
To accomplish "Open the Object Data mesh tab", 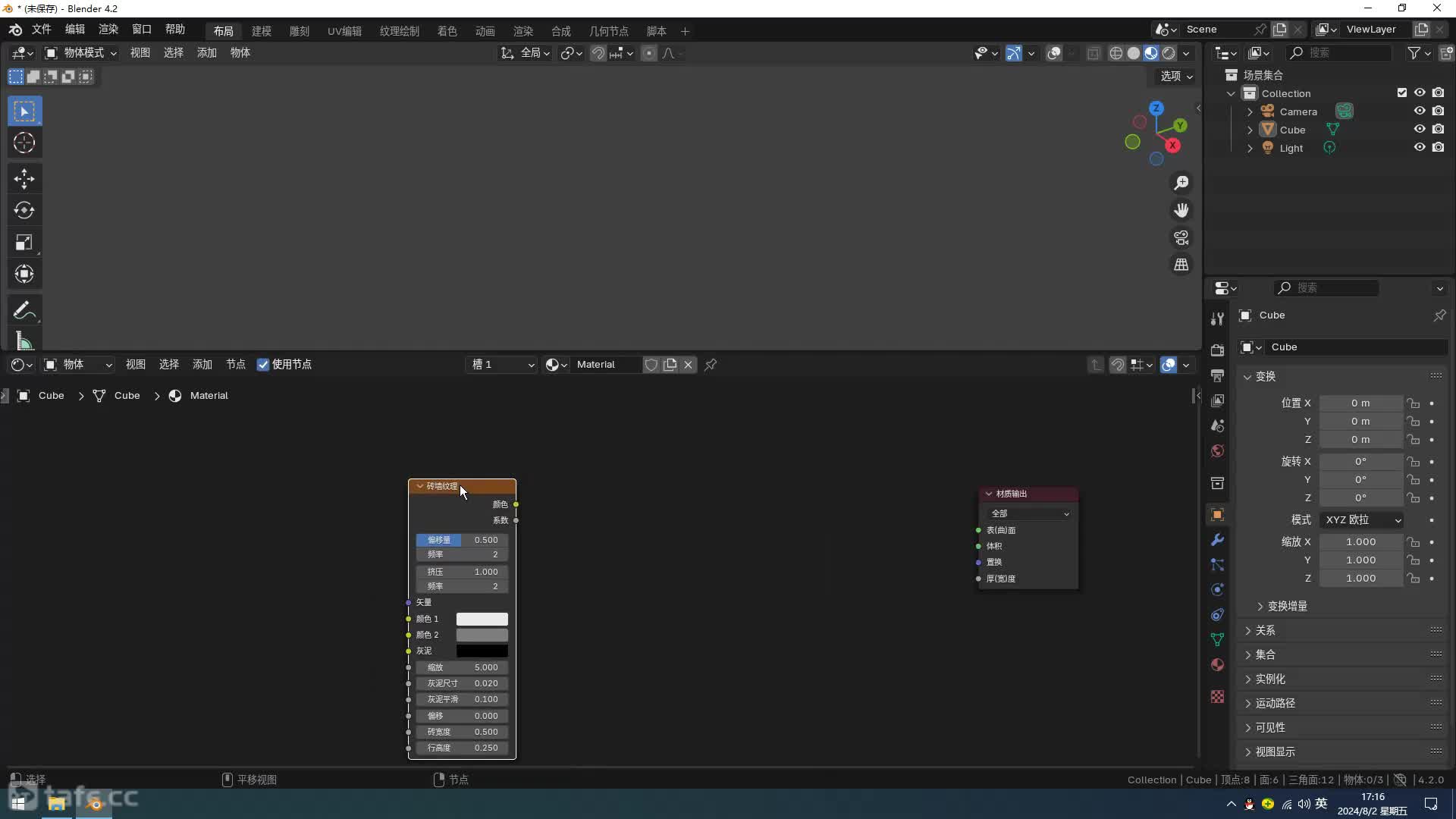I will coord(1217,640).
